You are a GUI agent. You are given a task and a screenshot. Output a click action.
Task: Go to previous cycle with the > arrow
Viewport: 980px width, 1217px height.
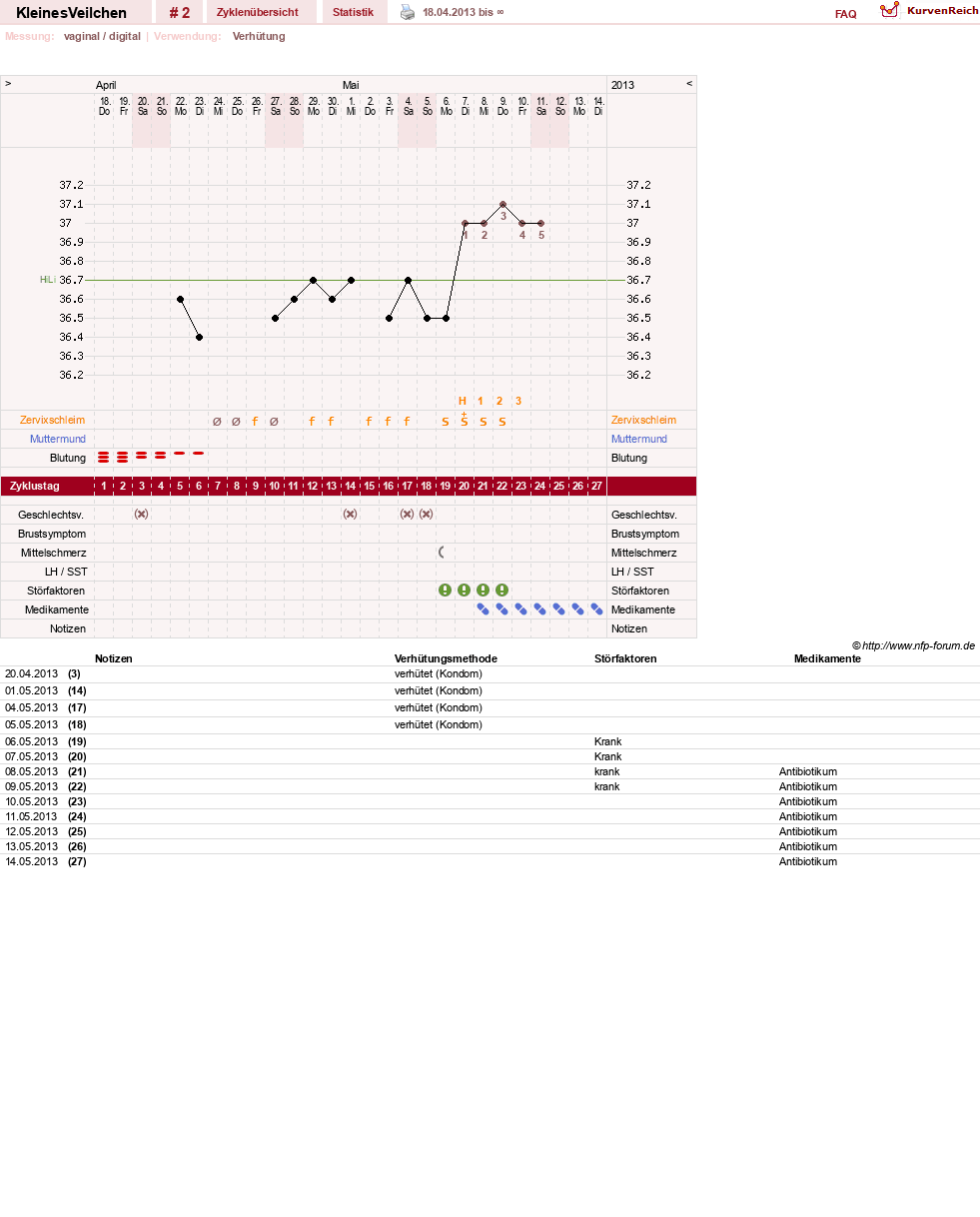[8, 84]
